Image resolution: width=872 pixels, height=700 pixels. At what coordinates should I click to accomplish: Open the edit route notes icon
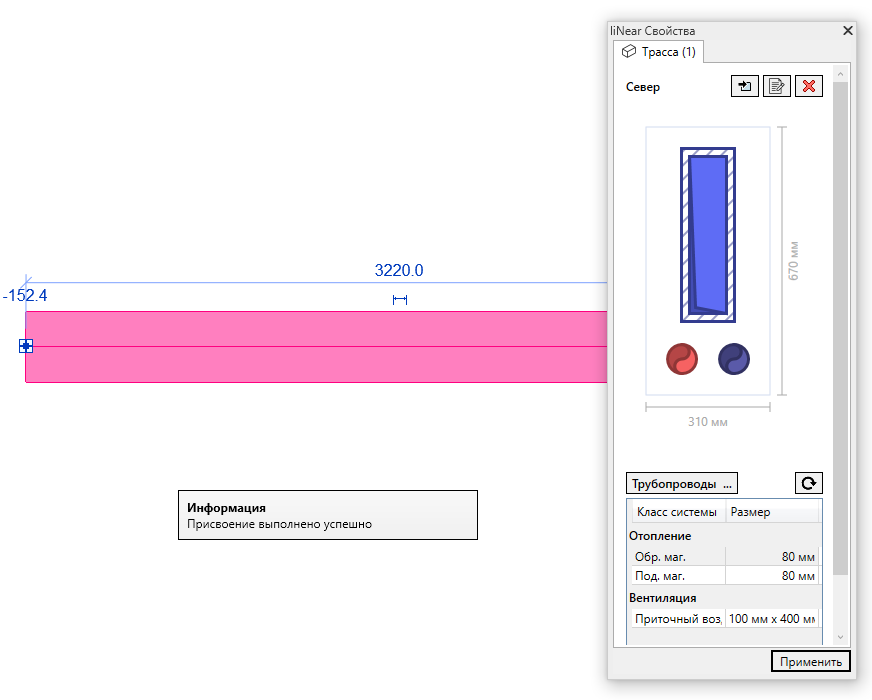click(x=776, y=86)
